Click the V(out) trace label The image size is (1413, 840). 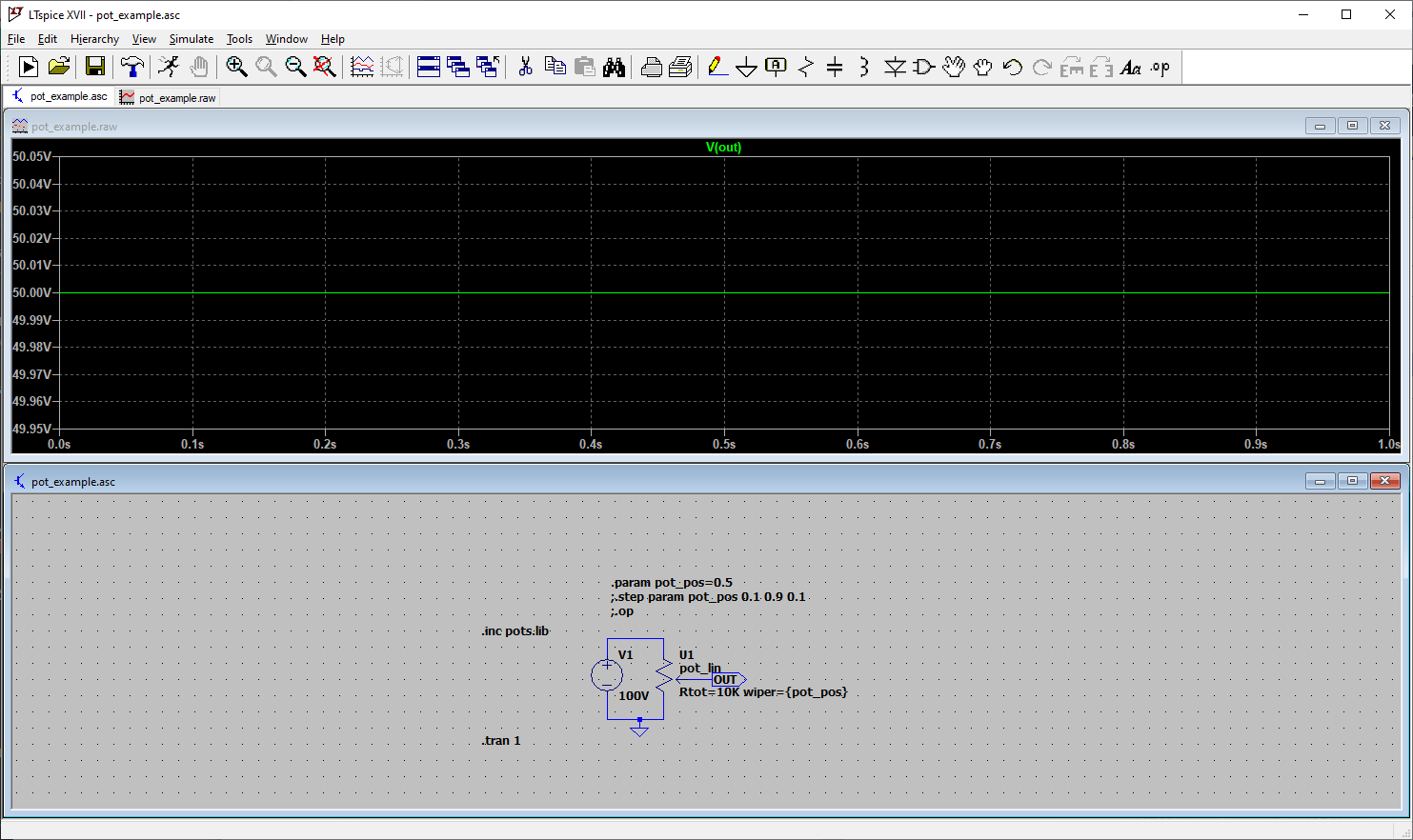click(723, 147)
